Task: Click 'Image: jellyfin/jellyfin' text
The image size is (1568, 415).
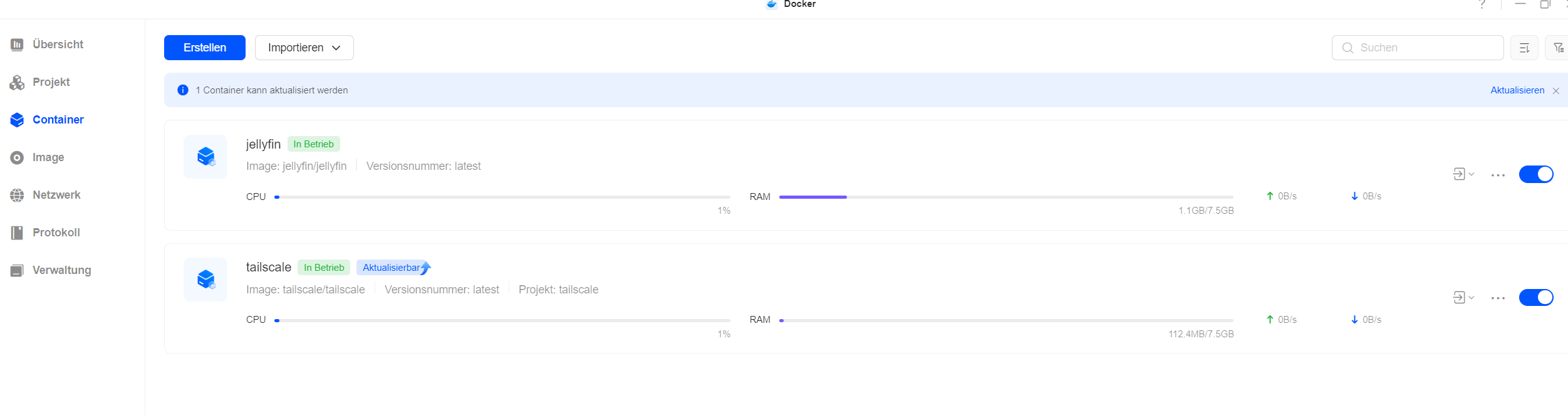Action: point(296,166)
